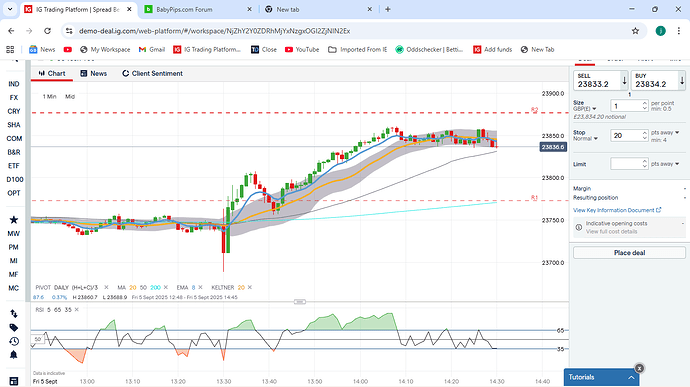
Task: Click the price tag icon in sidebar
Action: coord(14,328)
